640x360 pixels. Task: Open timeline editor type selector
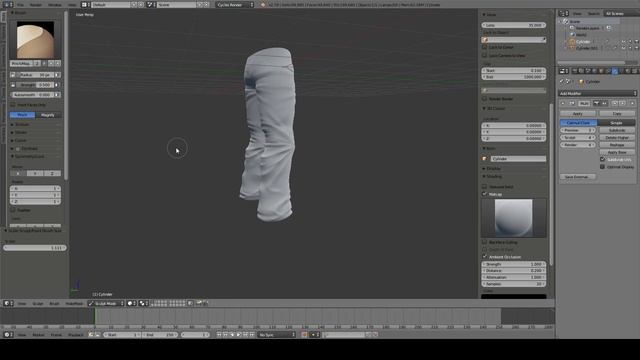pyautogui.click(x=8, y=335)
